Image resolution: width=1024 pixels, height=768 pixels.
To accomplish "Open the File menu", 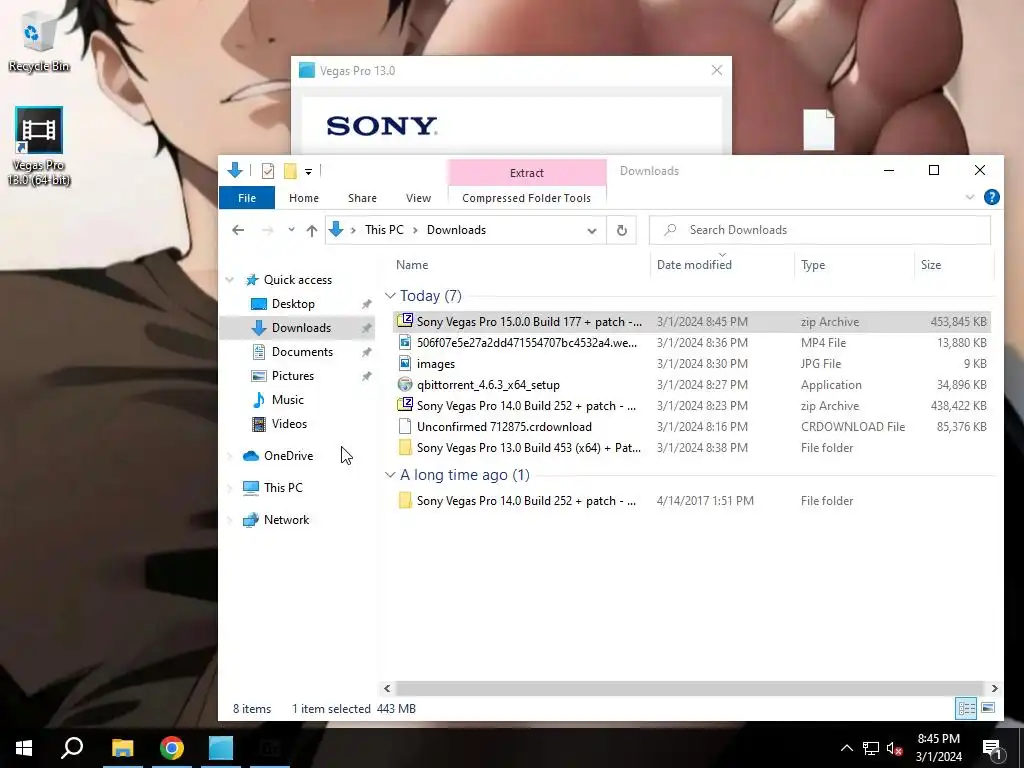I will (x=247, y=198).
